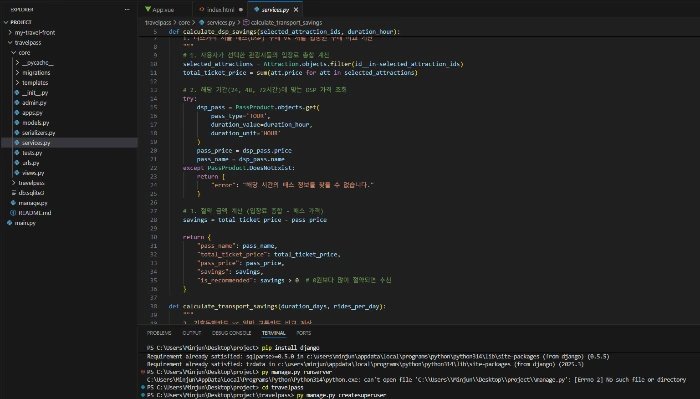This screenshot has height=399, width=700.
Task: Click the travelpass breadcrumb segment
Action: point(158,22)
